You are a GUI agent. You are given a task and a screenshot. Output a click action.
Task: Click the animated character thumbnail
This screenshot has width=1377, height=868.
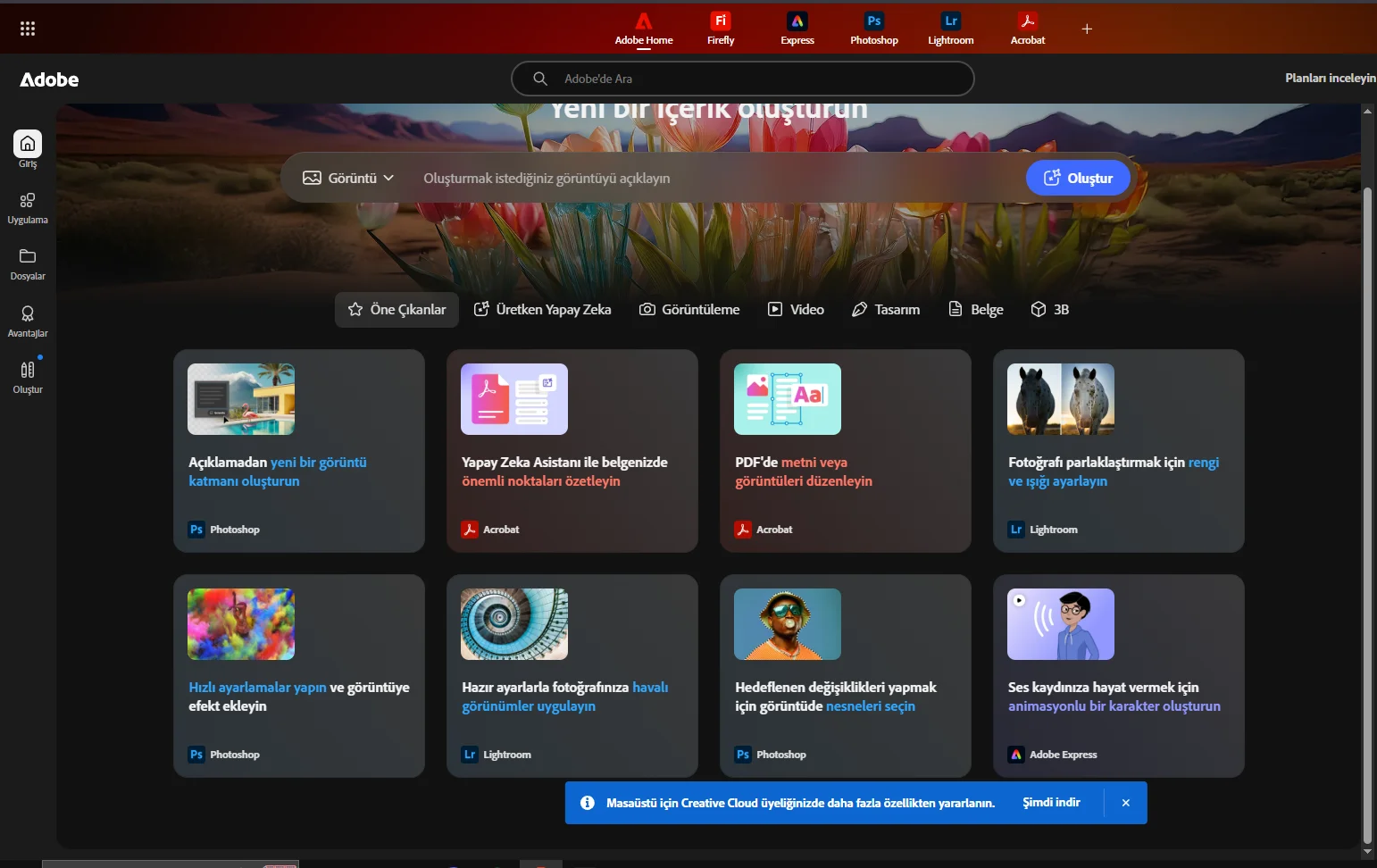[x=1061, y=624]
